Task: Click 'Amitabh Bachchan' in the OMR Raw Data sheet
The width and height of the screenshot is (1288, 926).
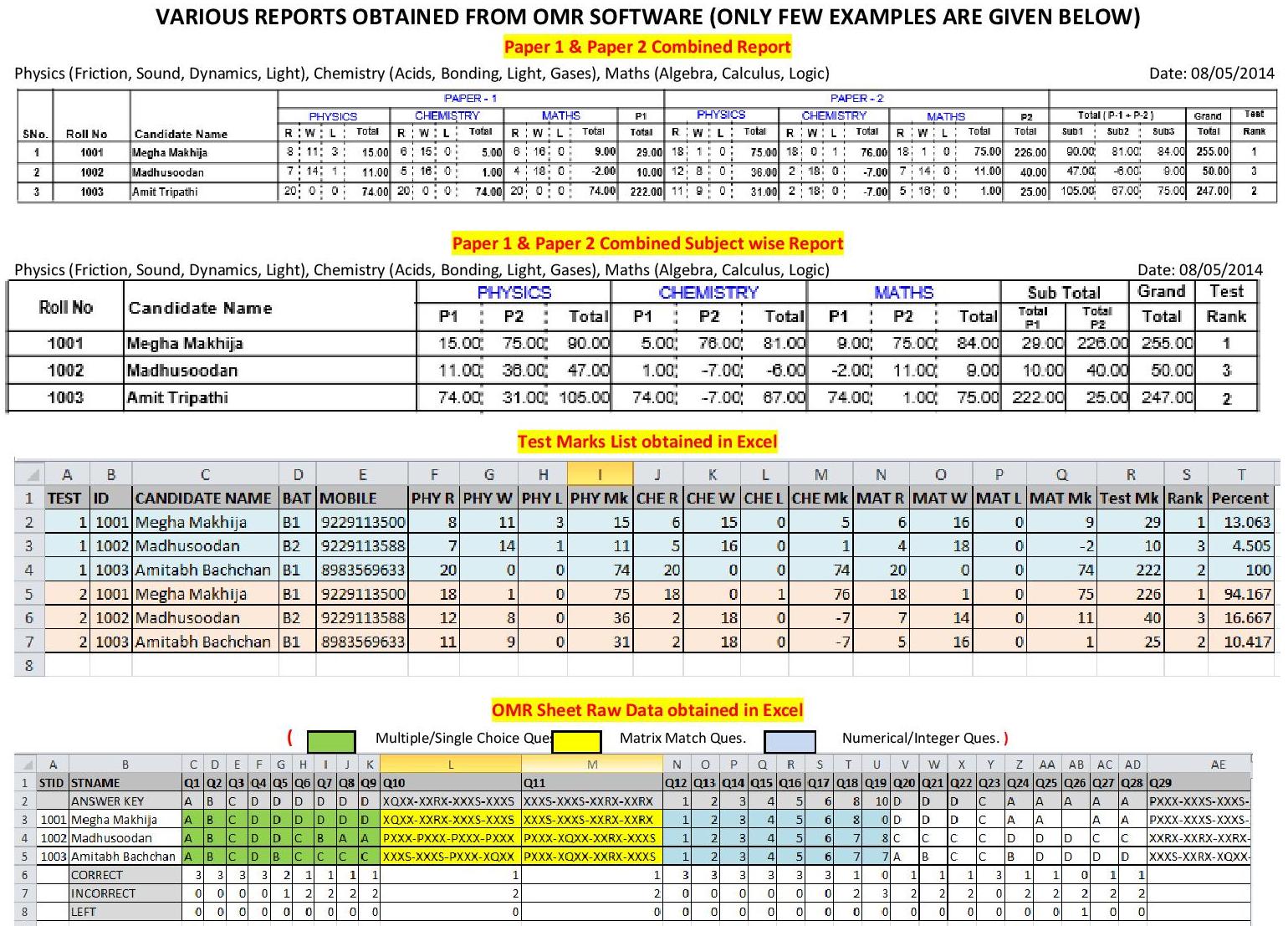Action: pos(124,857)
